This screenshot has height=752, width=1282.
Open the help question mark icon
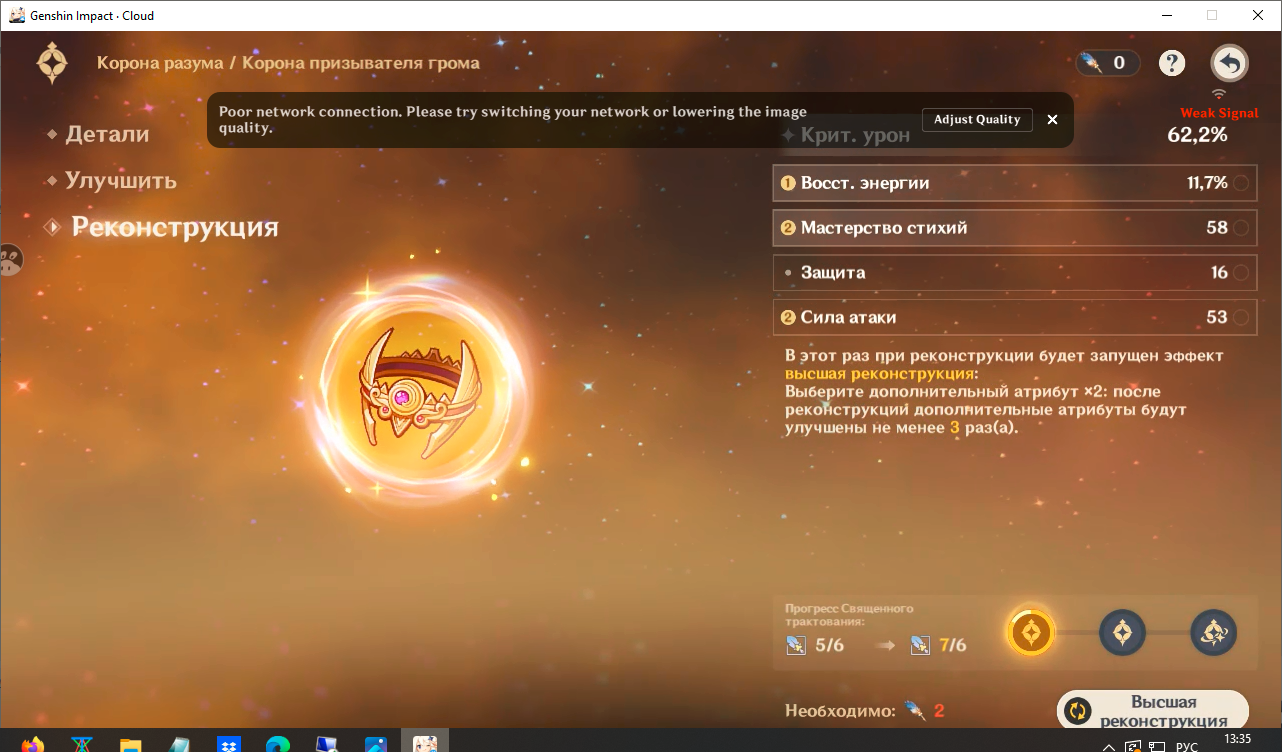coord(1172,63)
